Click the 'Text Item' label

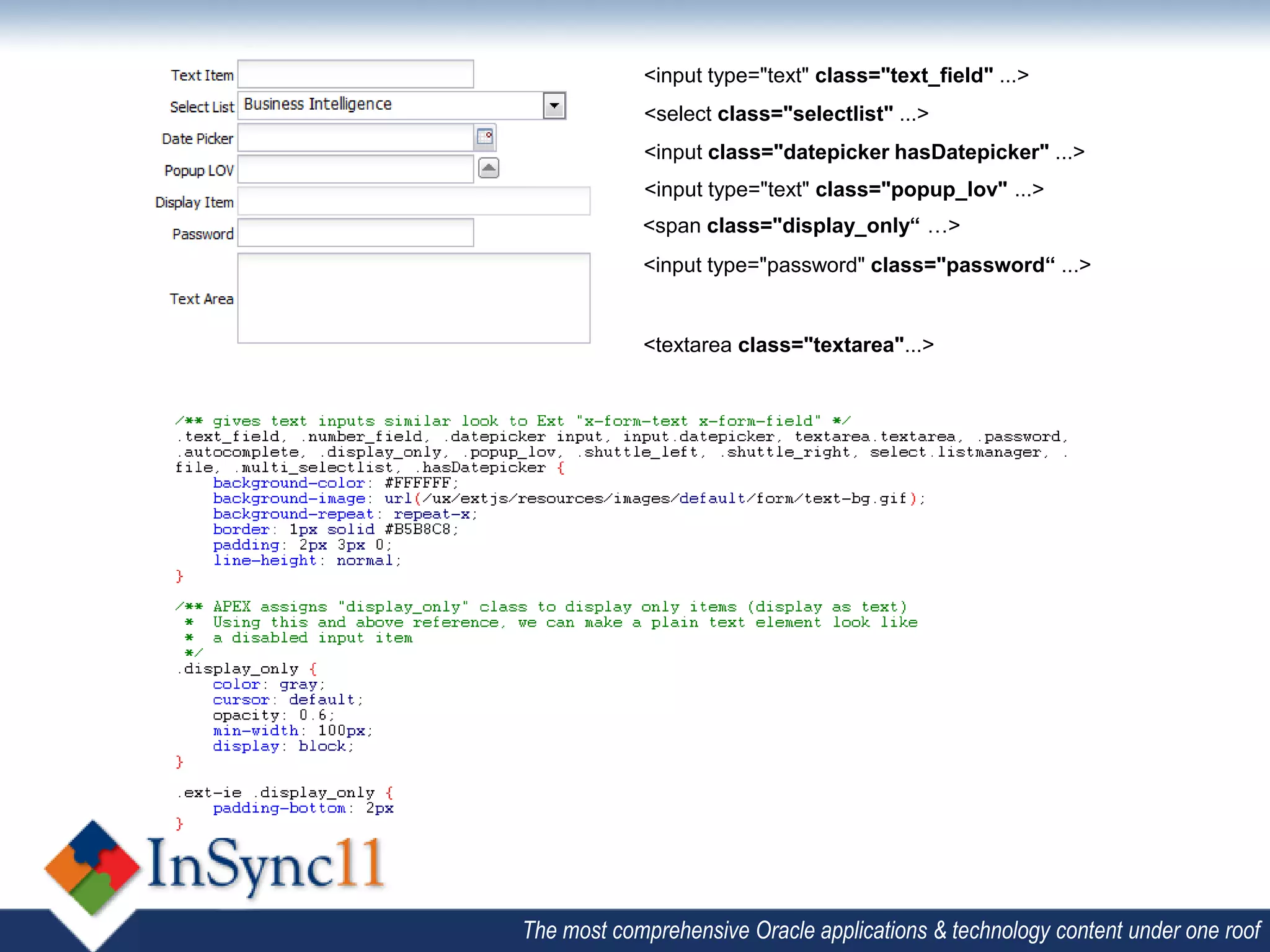[202, 76]
